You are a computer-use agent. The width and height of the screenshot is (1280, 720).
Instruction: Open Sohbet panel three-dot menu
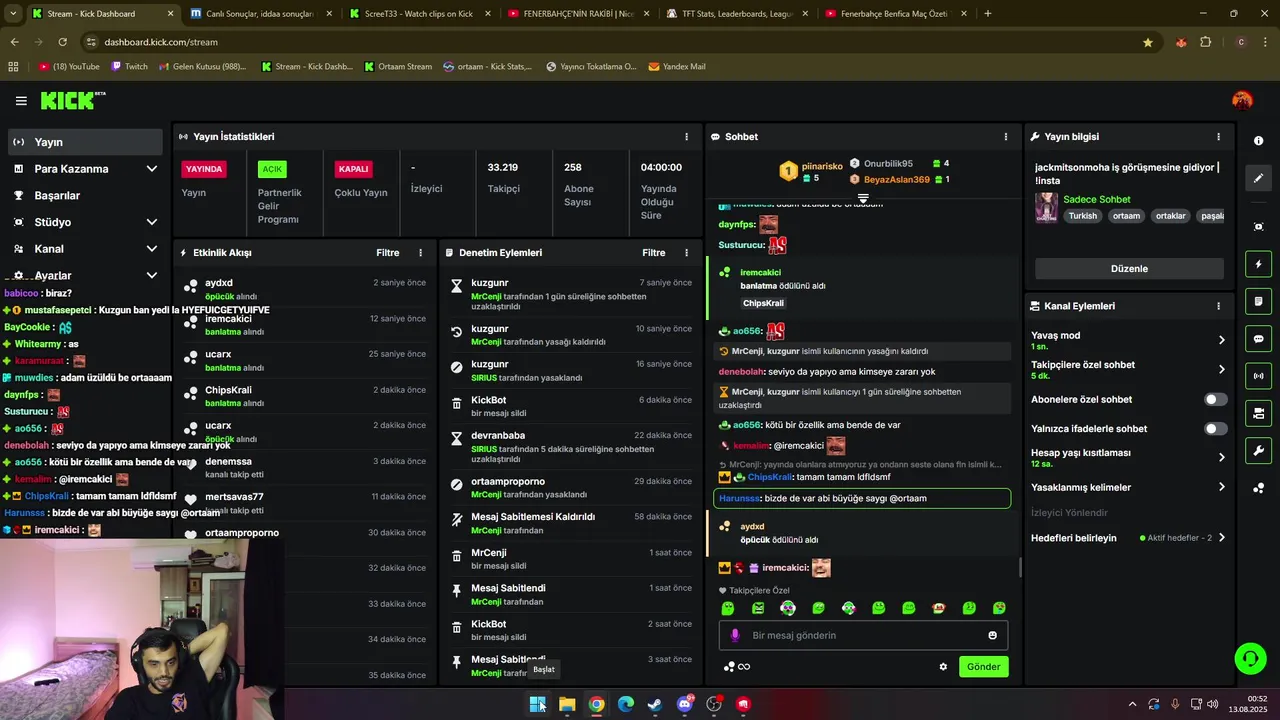(1006, 137)
